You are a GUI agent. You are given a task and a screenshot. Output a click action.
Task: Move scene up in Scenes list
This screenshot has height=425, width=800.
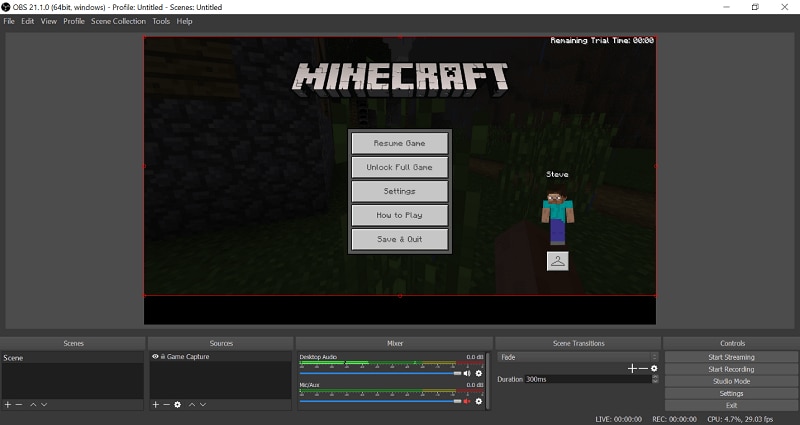coord(33,405)
